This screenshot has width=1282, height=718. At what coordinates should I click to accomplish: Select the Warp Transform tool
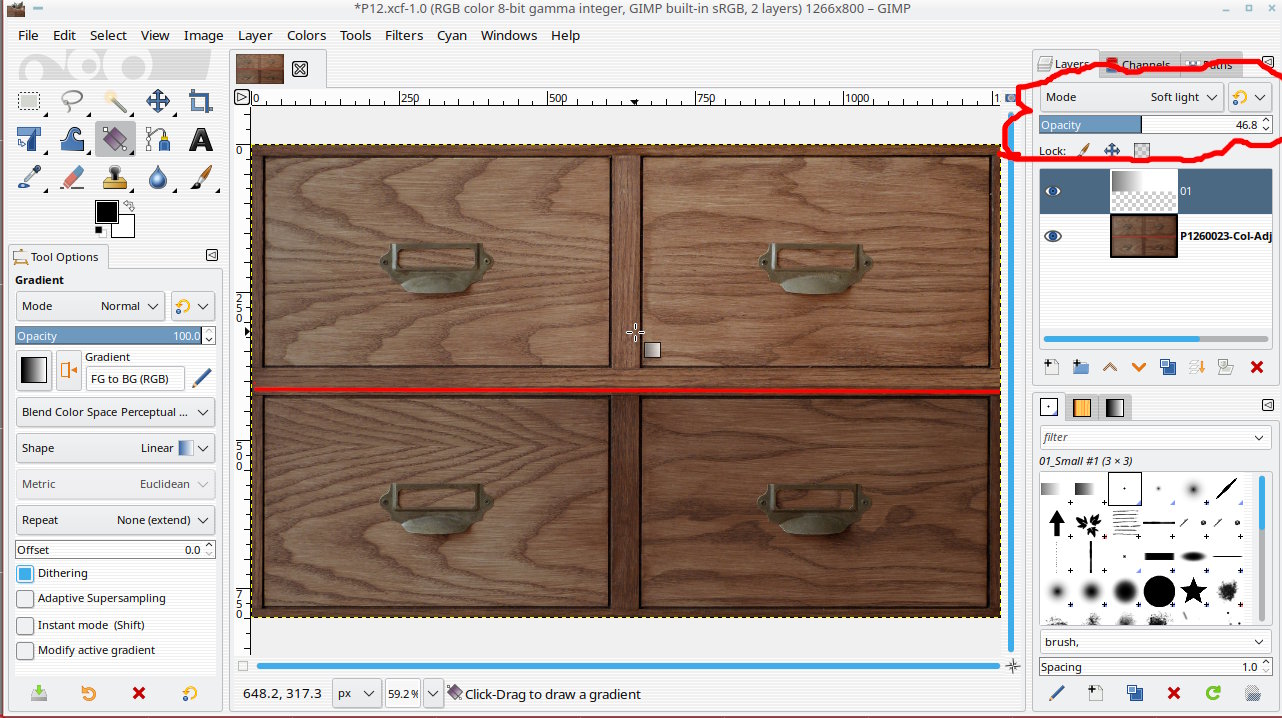pyautogui.click(x=73, y=139)
